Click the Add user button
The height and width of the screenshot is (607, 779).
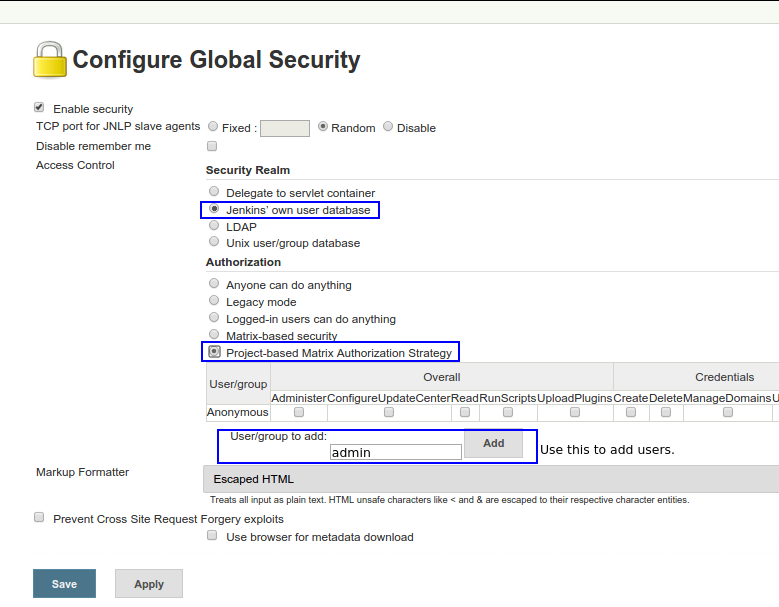(x=493, y=443)
